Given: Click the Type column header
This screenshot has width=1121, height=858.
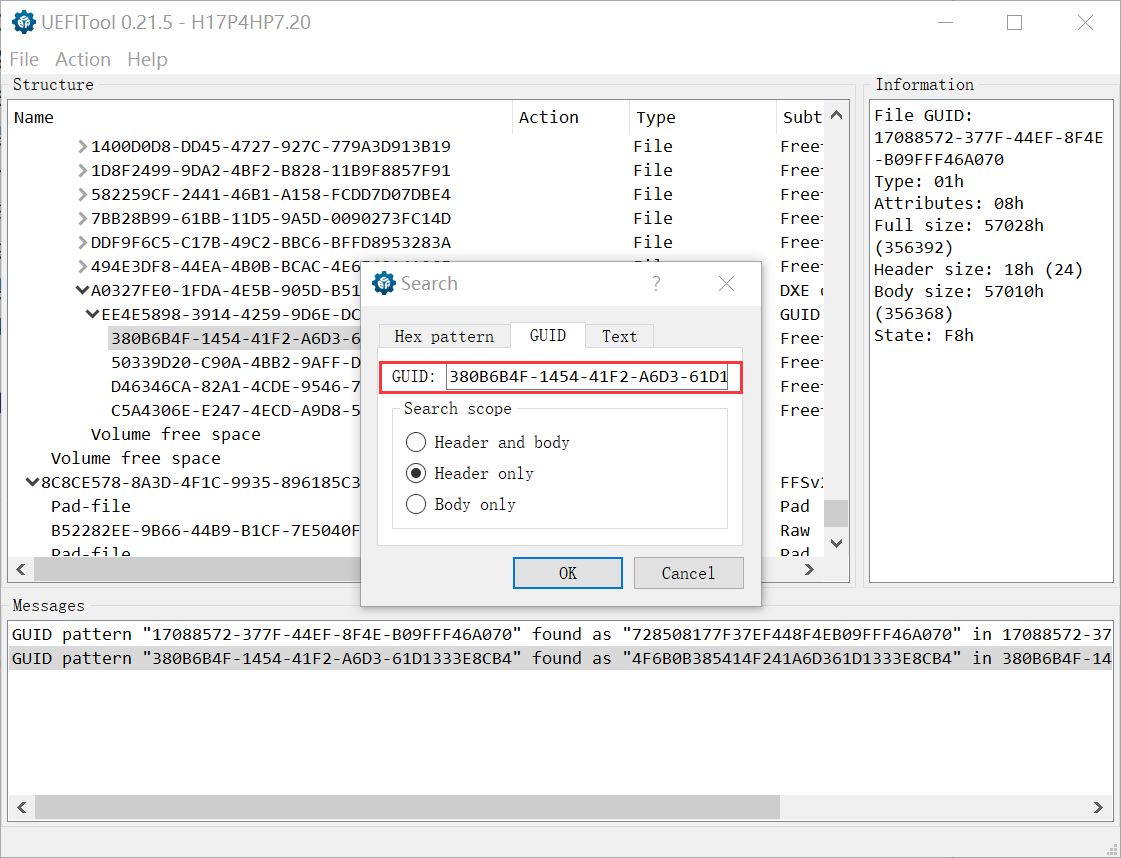Looking at the screenshot, I should click(703, 117).
